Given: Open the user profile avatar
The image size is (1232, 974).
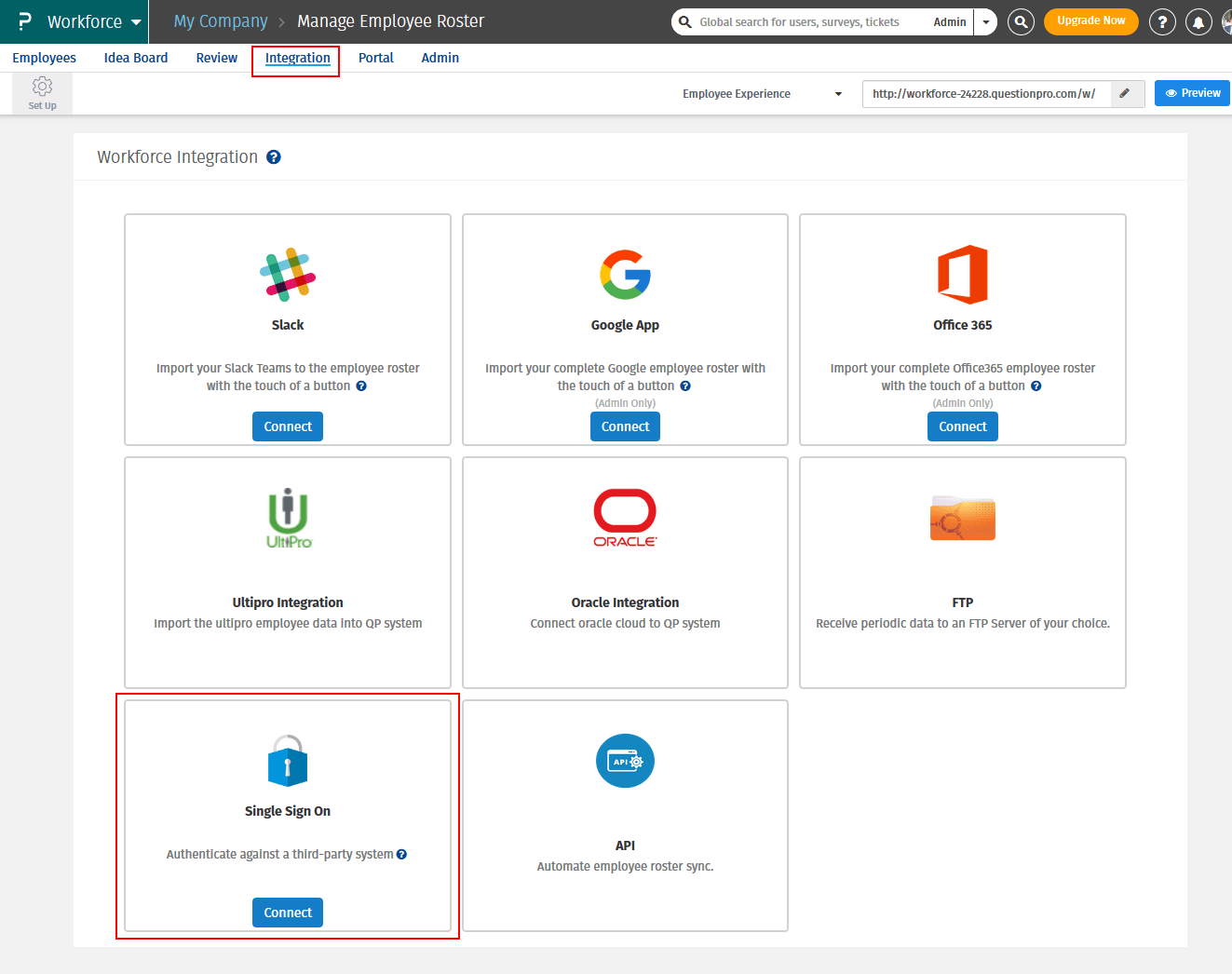Looking at the screenshot, I should coord(1227,21).
